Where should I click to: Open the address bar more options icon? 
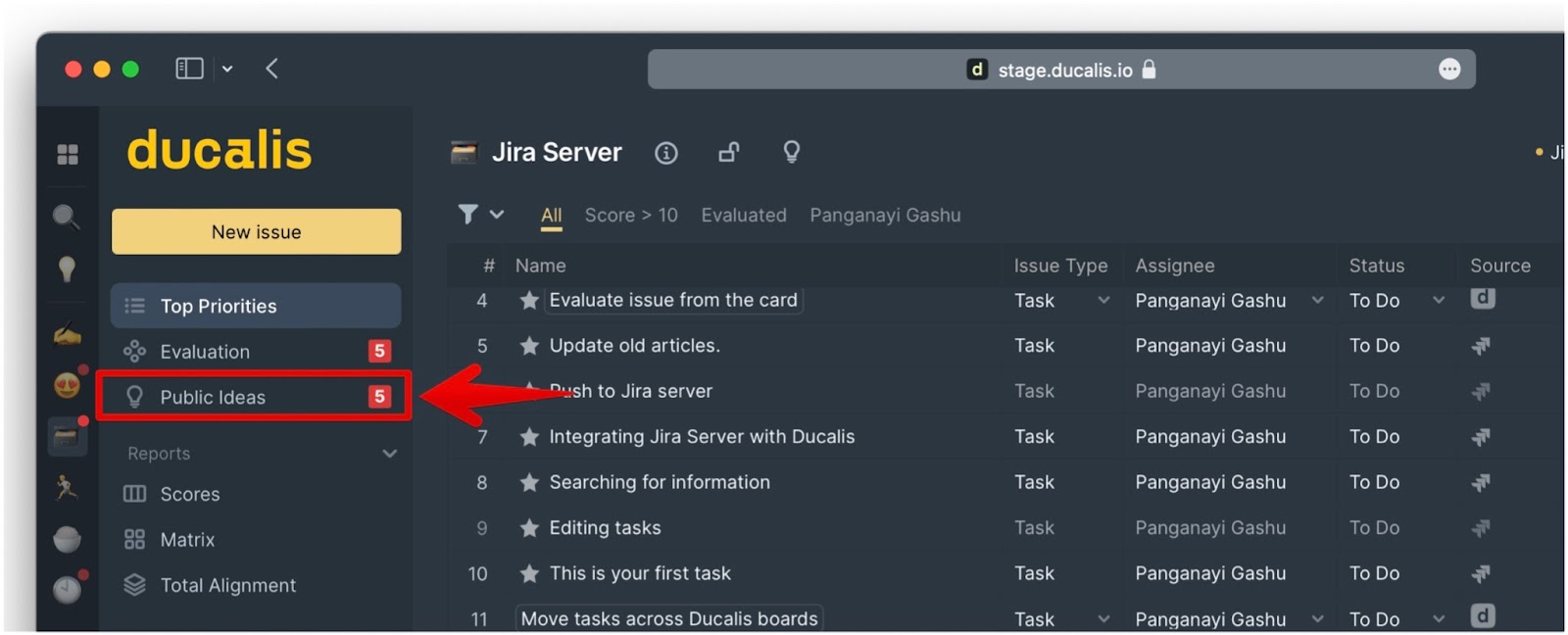click(1449, 70)
